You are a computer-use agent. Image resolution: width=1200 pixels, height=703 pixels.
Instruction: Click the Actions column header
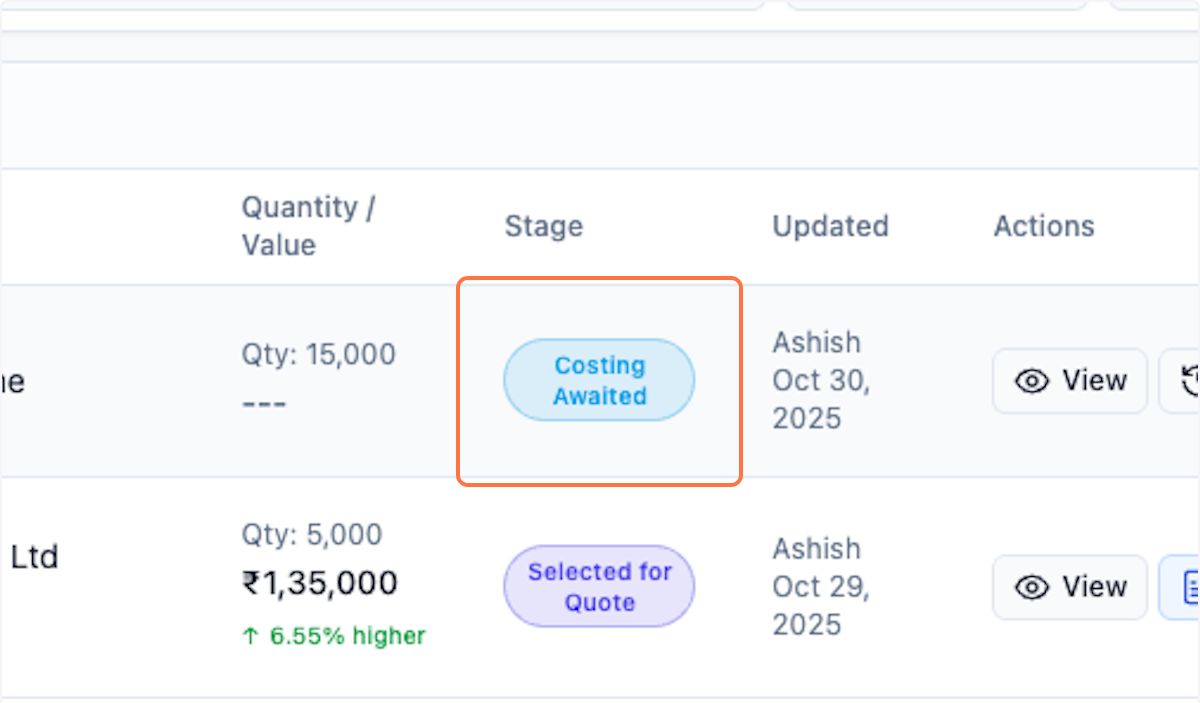[1043, 226]
